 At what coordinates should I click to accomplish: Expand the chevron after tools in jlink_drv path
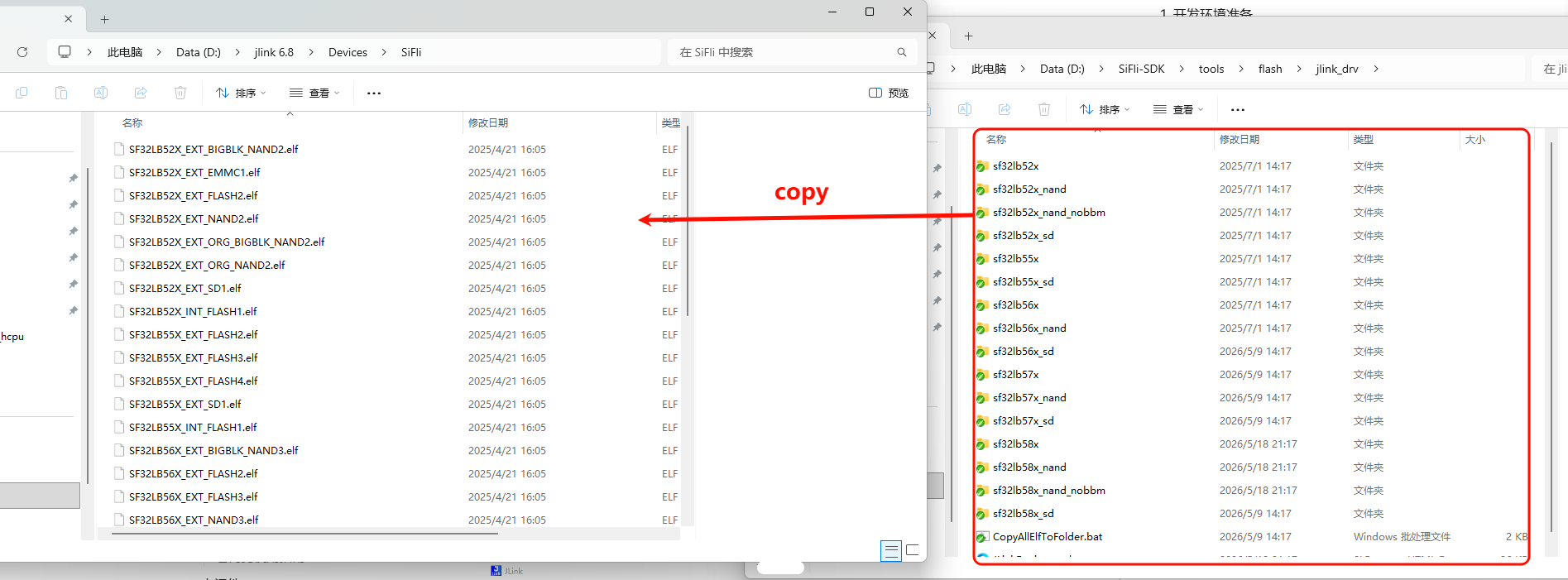coord(1241,69)
